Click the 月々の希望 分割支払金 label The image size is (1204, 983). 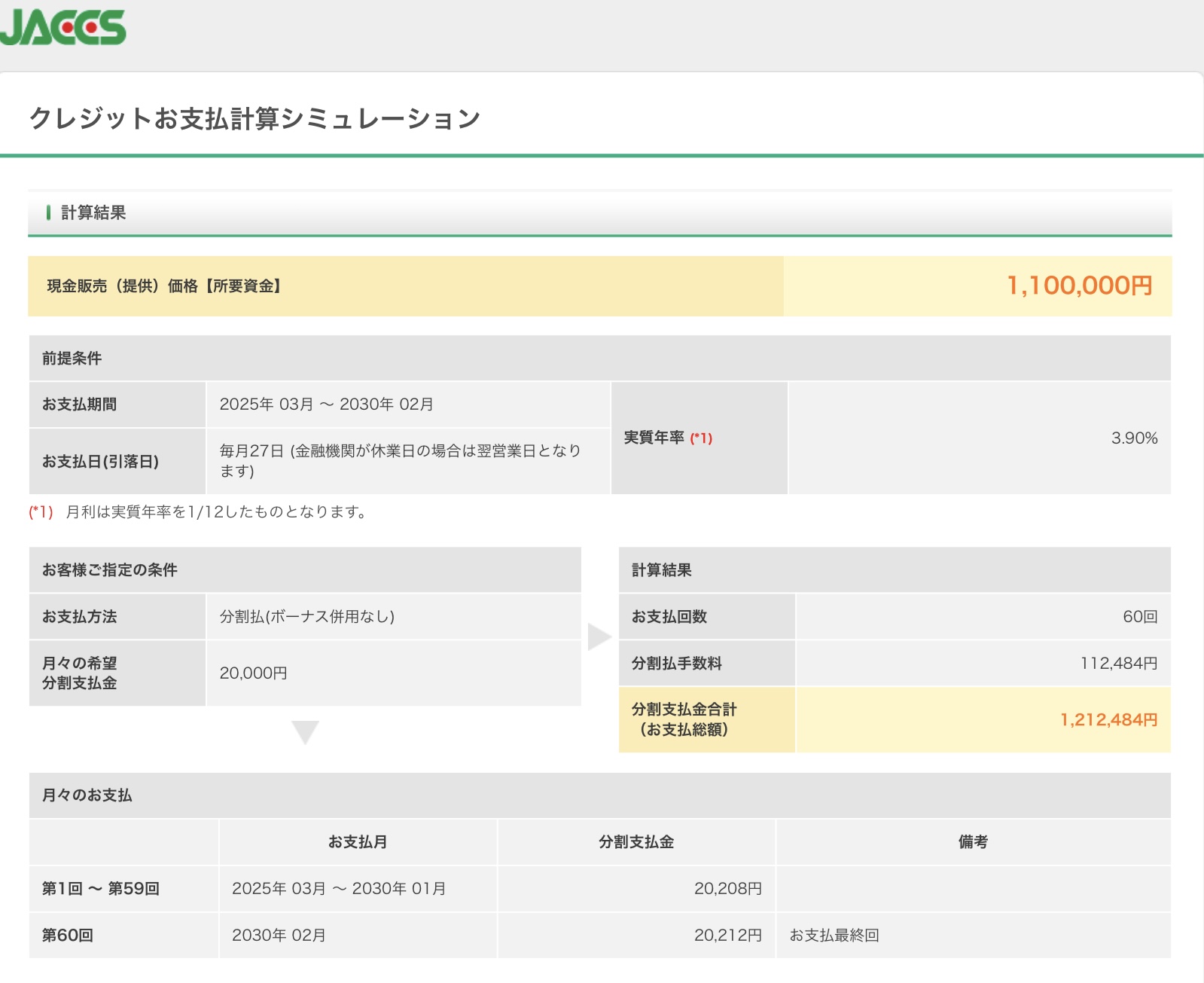coord(79,673)
